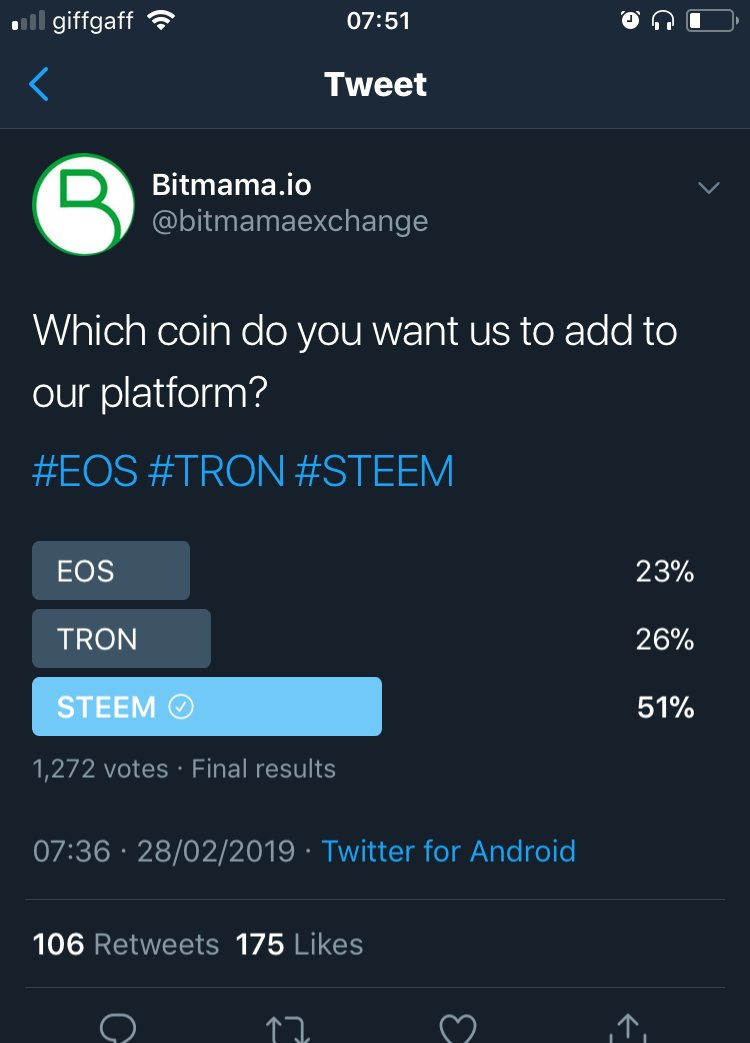Go back using the blue arrow
This screenshot has width=750, height=1043.
pyautogui.click(x=39, y=84)
